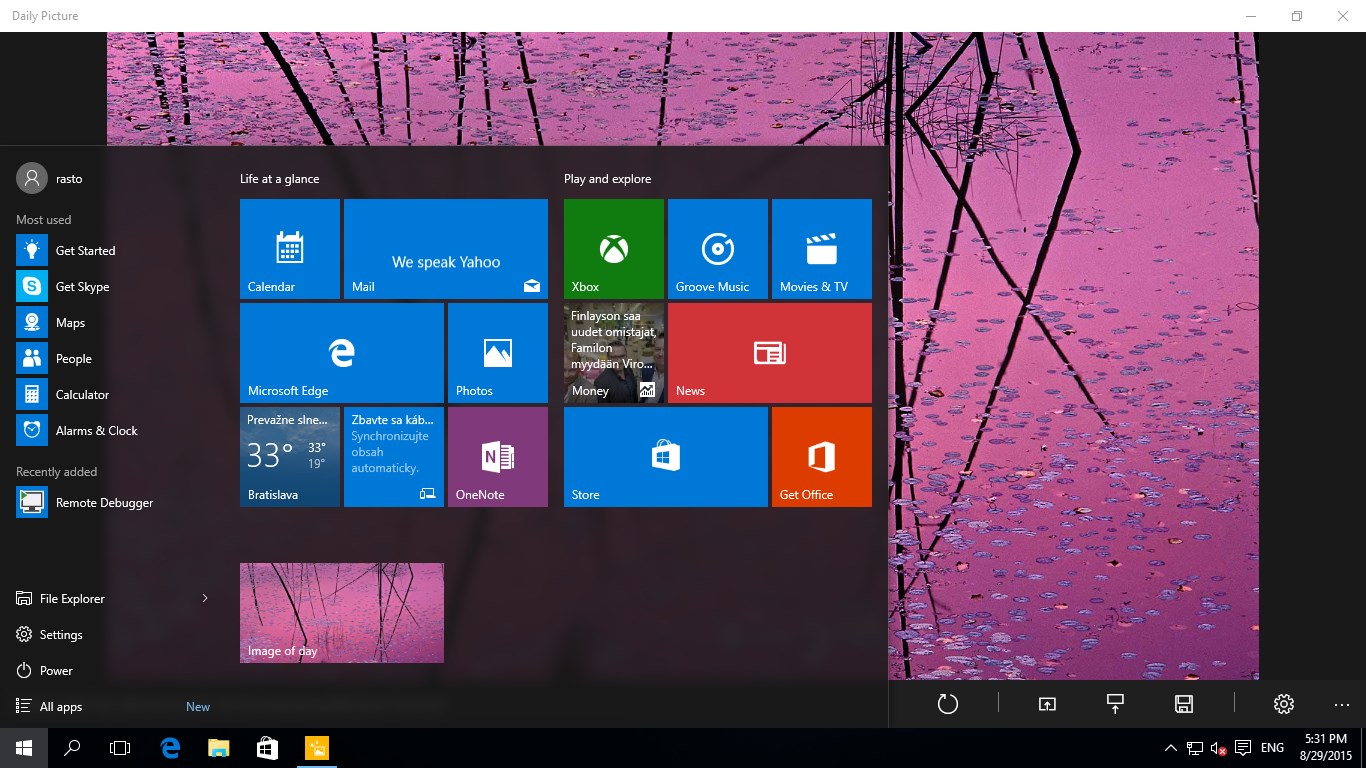Expand the File Explorer jump list arrow
The height and width of the screenshot is (768, 1366).
point(205,598)
